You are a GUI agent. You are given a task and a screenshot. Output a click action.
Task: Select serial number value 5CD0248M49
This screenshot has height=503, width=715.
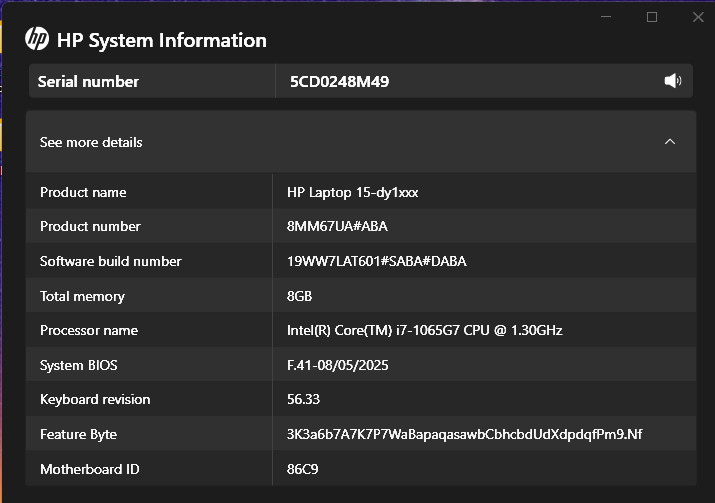[x=339, y=82]
